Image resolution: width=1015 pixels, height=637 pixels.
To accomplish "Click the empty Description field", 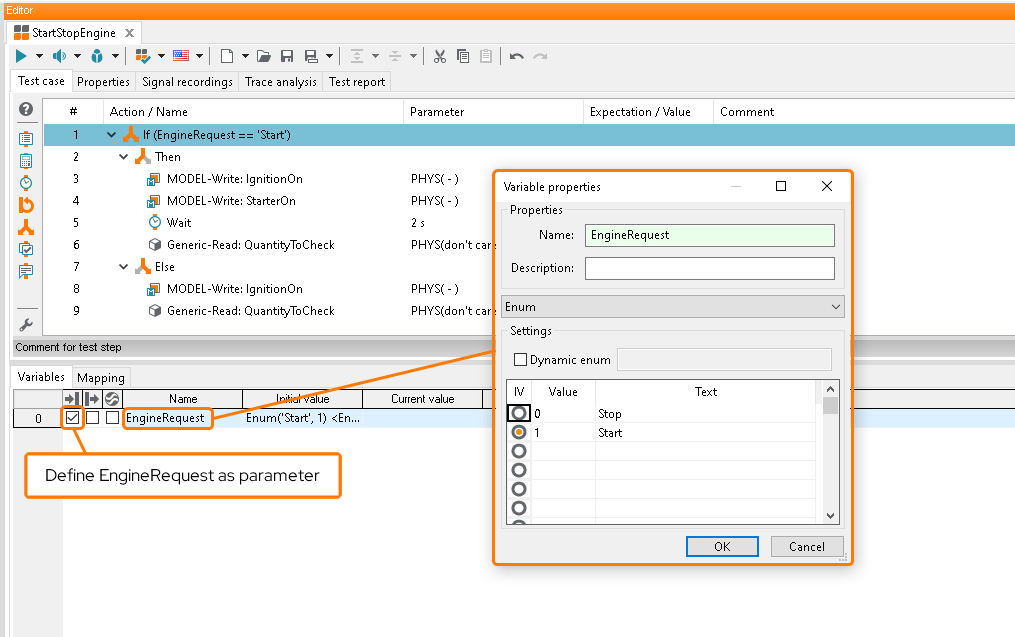I will pyautogui.click(x=709, y=268).
